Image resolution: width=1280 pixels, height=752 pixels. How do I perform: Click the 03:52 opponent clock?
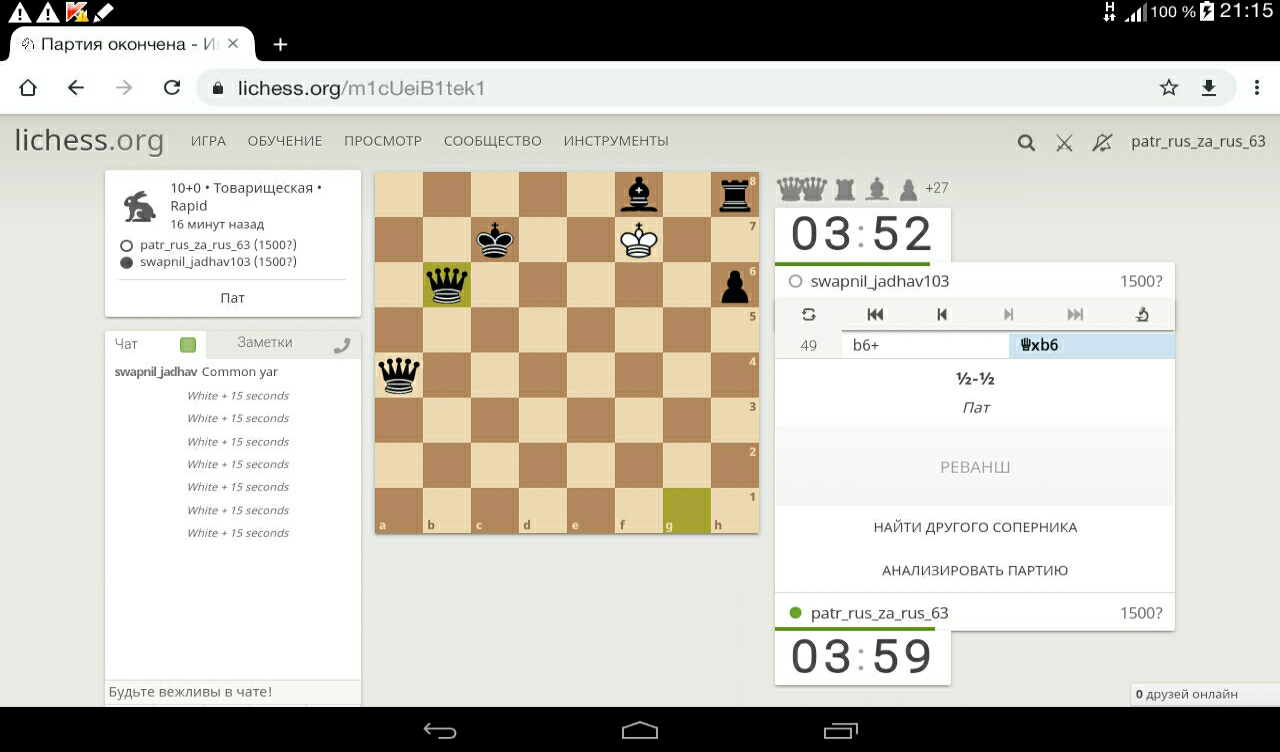862,235
